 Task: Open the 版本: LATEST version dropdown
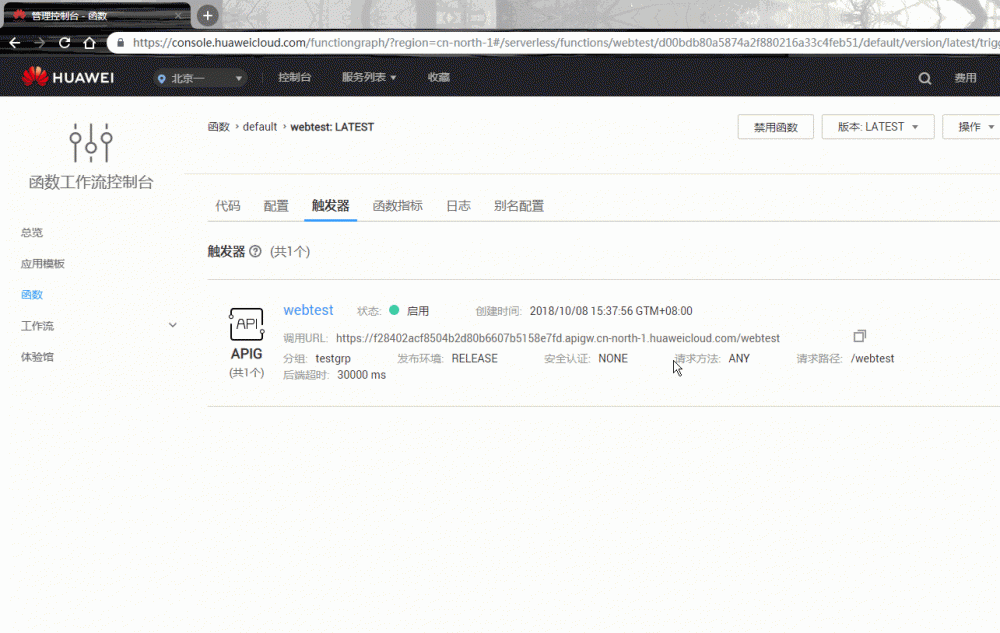click(877, 126)
